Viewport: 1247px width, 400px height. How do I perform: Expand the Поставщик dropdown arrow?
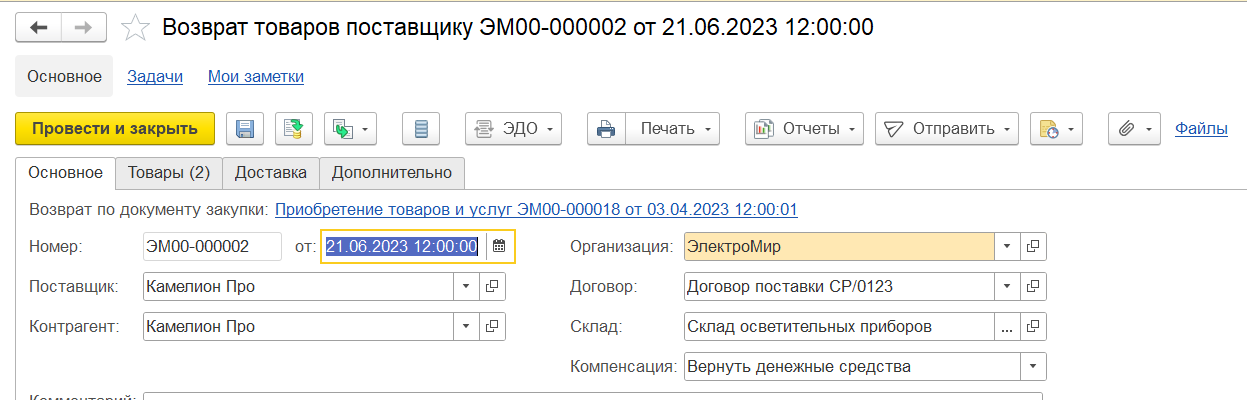pyautogui.click(x=466, y=287)
